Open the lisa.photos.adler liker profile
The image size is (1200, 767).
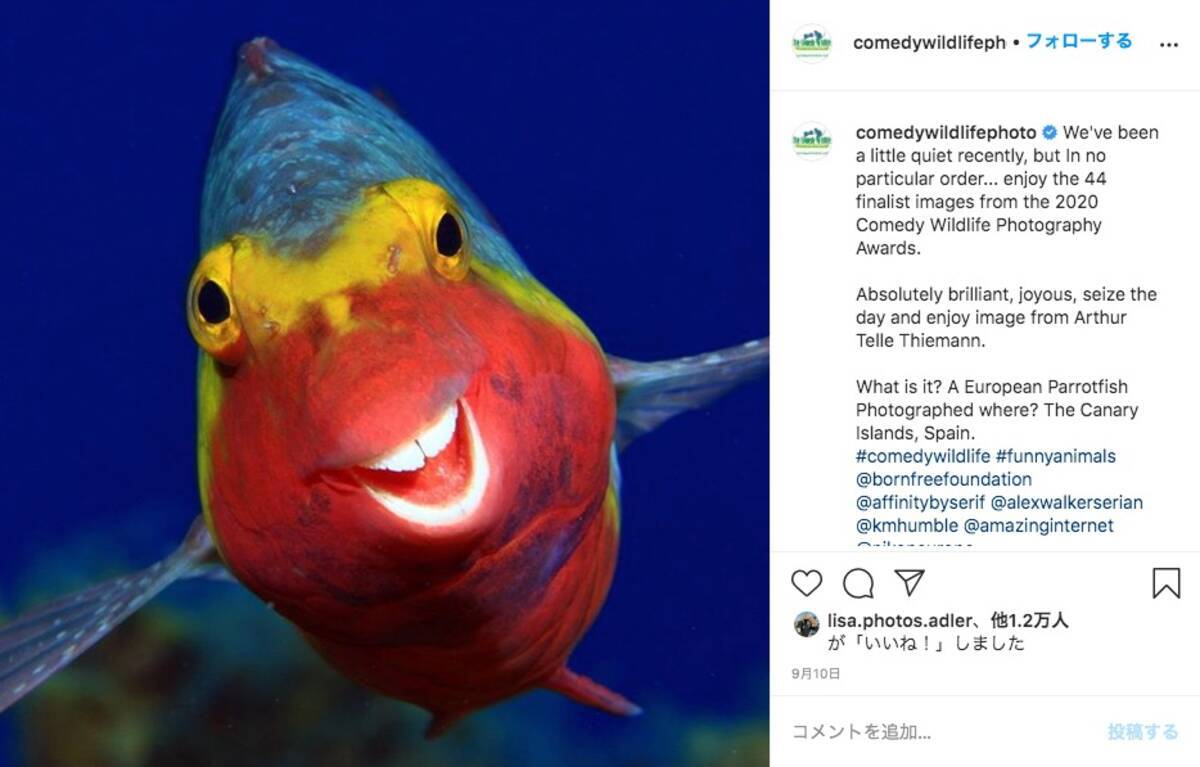pyautogui.click(x=900, y=621)
